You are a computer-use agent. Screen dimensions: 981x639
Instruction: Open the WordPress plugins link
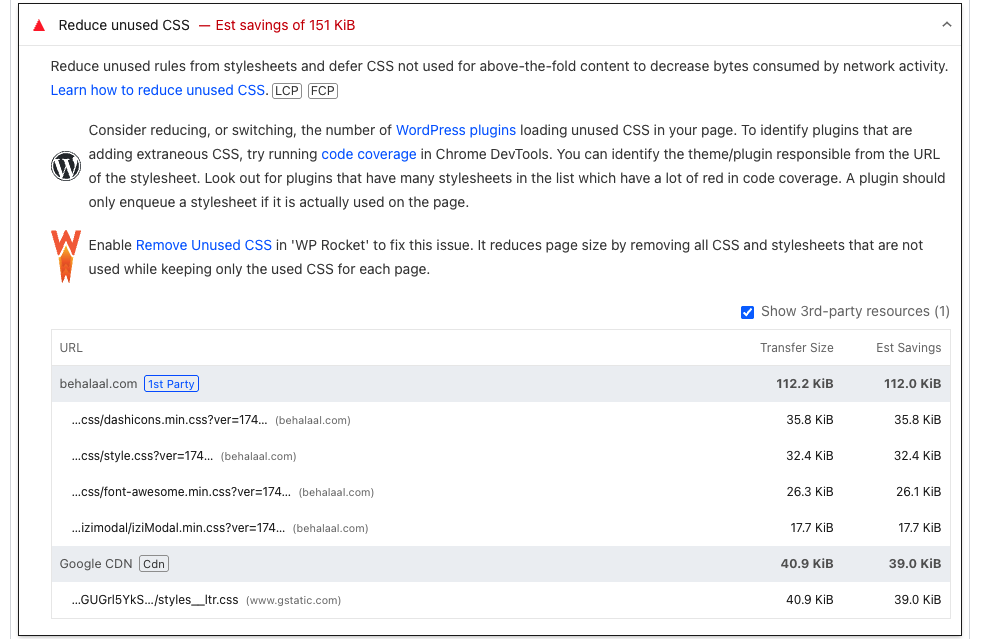pos(456,130)
